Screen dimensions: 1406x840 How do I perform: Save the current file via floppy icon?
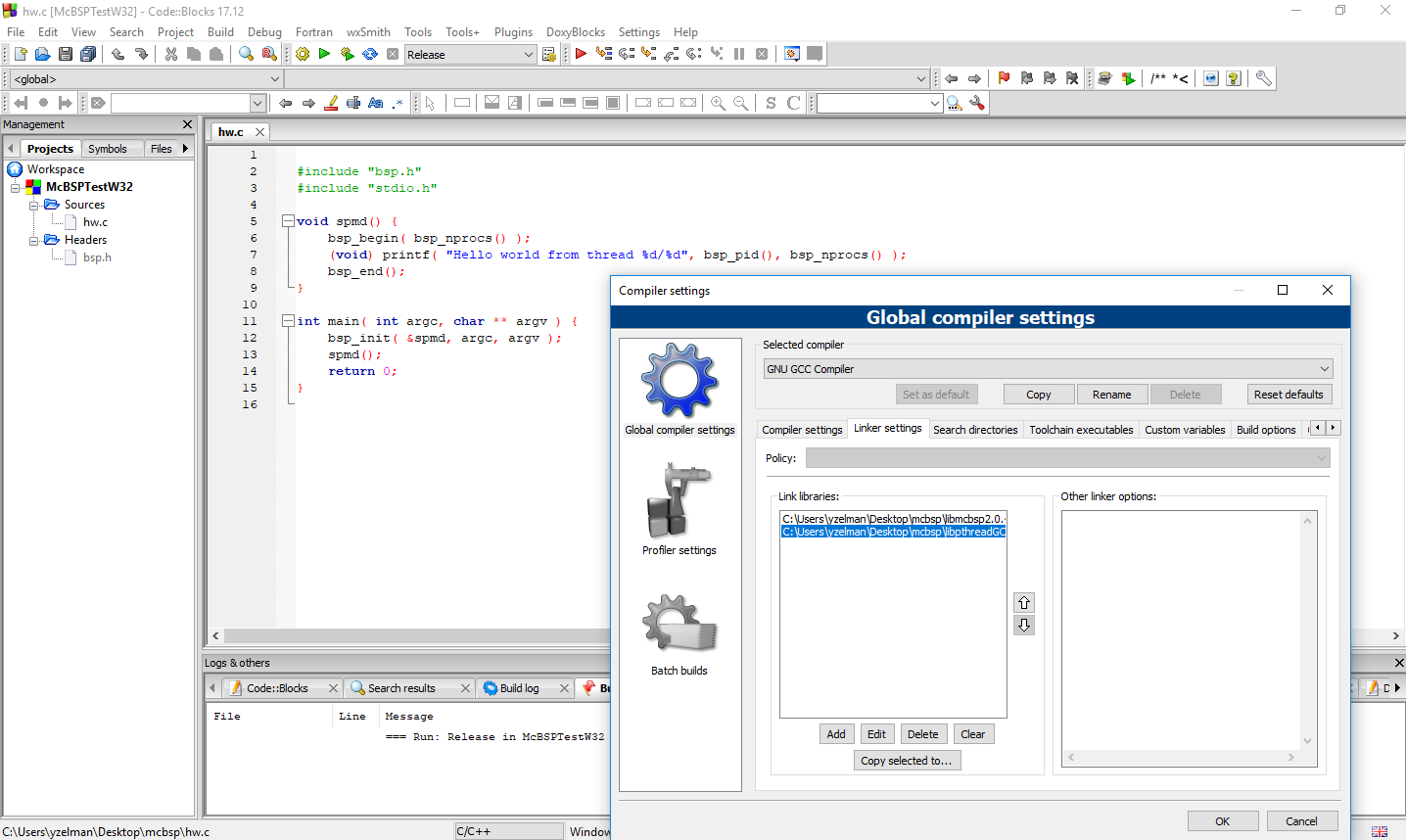click(65, 54)
